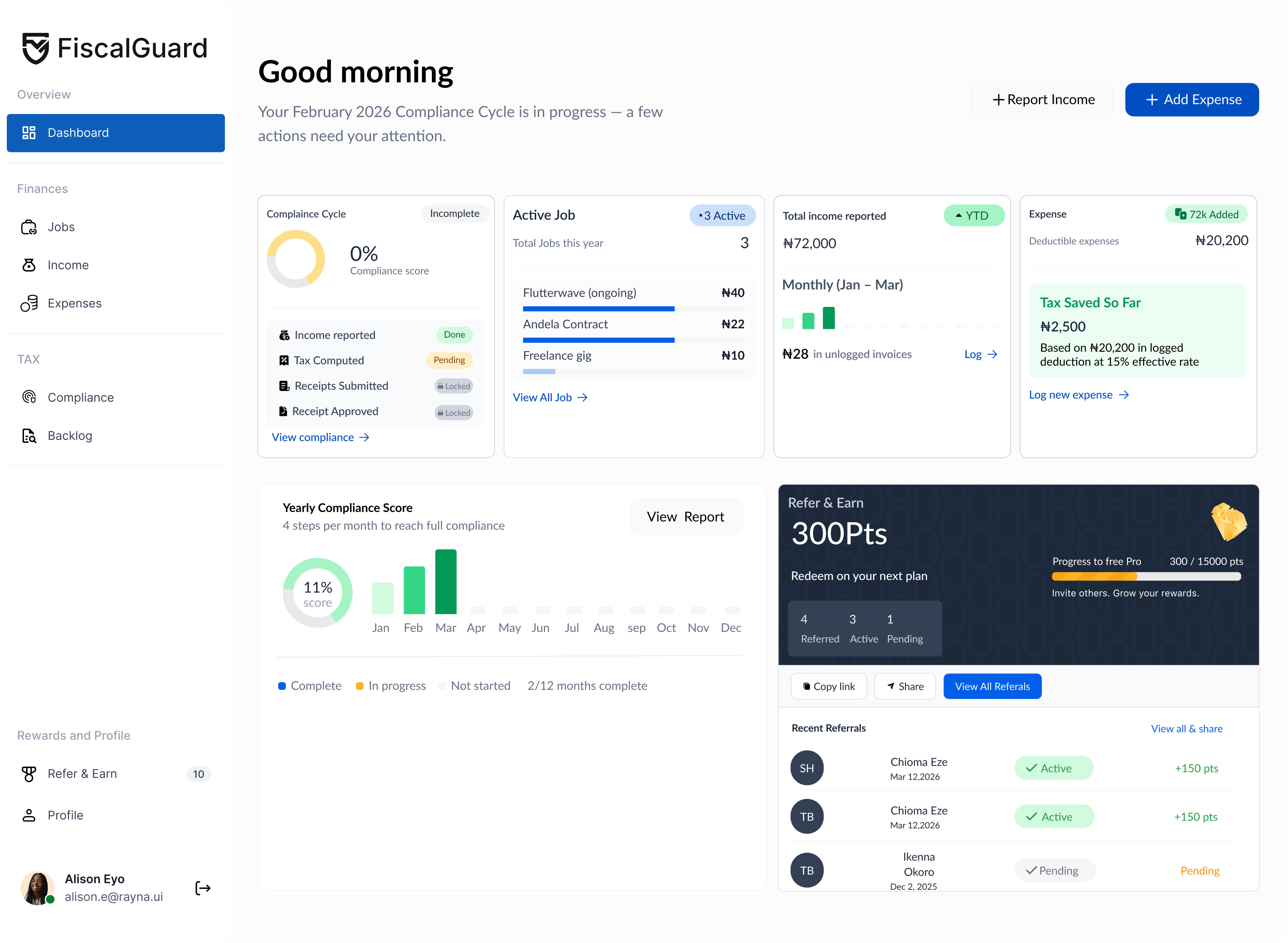Click the View all & share link
This screenshot has width=1288, height=943.
coord(1186,729)
